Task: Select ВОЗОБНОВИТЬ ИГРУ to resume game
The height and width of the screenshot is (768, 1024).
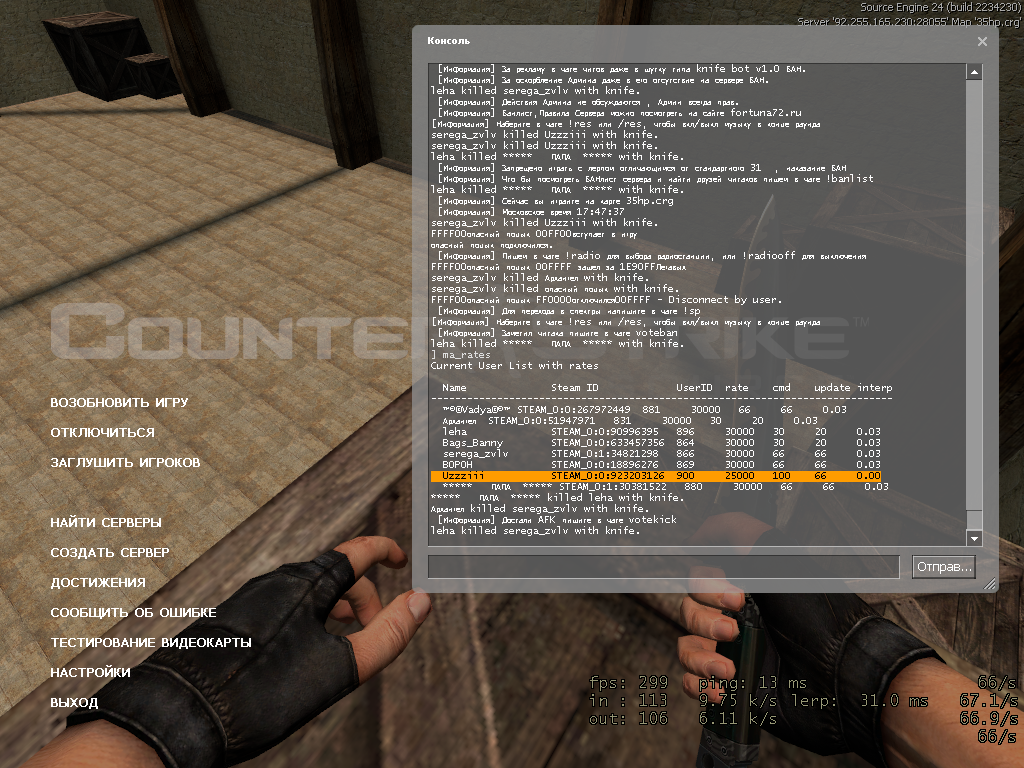Action: tap(119, 402)
